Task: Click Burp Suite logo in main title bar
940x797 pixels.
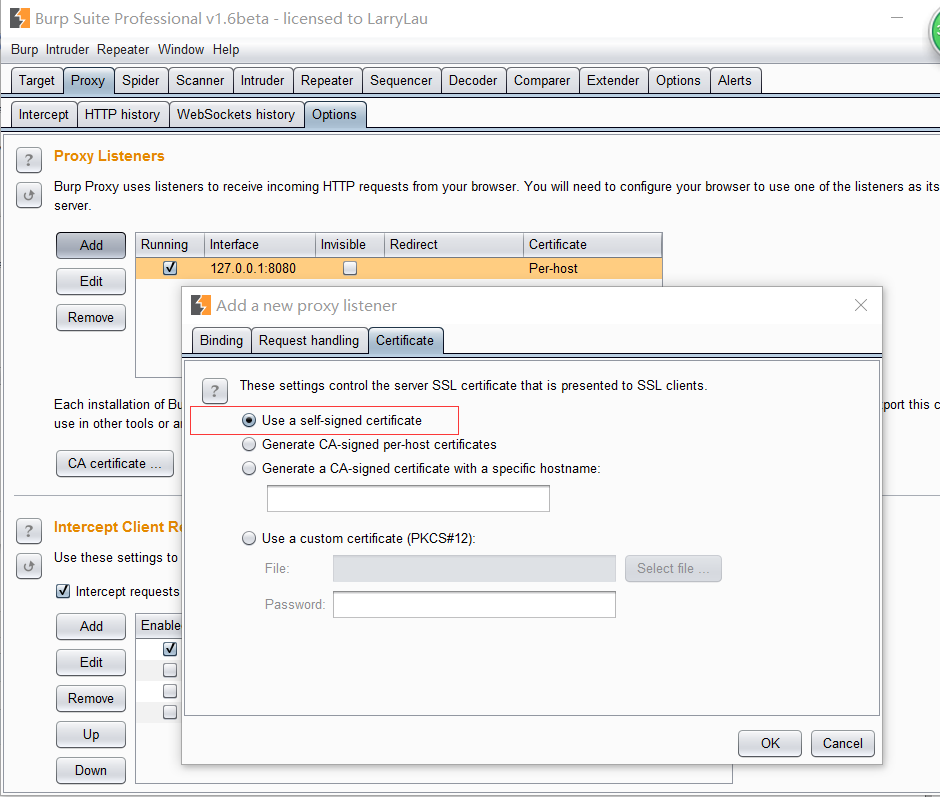Action: [20, 18]
